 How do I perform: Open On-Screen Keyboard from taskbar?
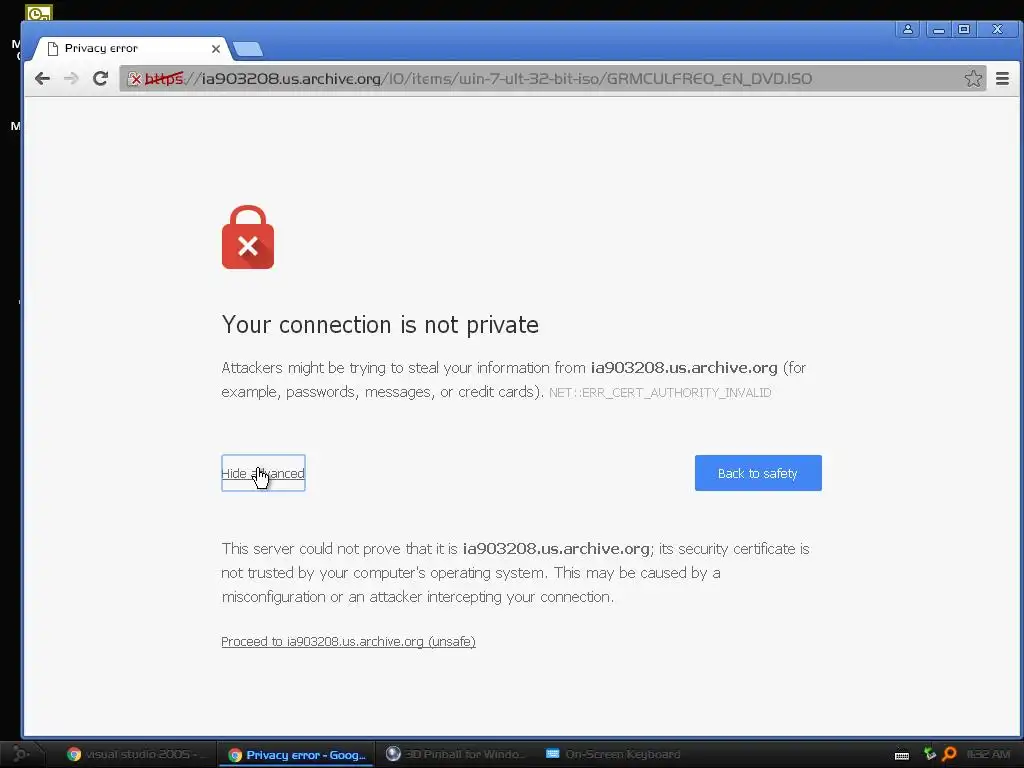[x=614, y=754]
